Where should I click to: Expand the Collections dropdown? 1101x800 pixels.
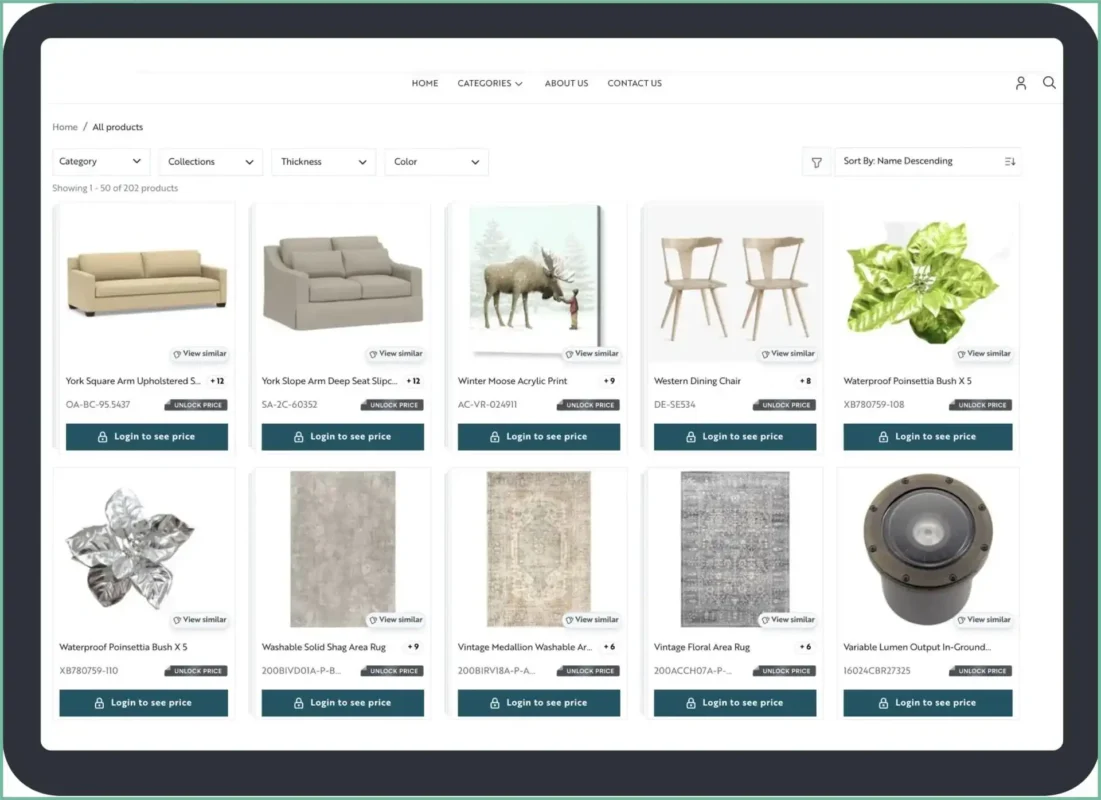point(210,161)
